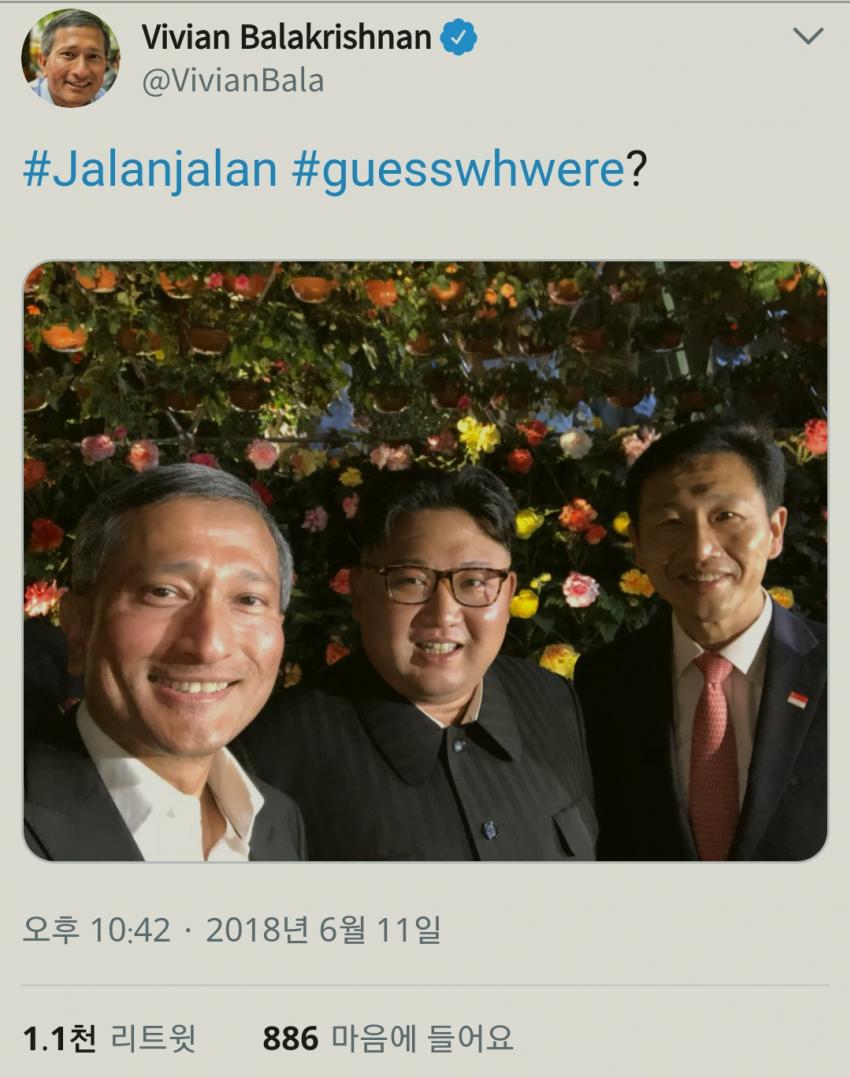Tap the question mark after the hashtags
Image resolution: width=850 pixels, height=1077 pixels.
(636, 170)
